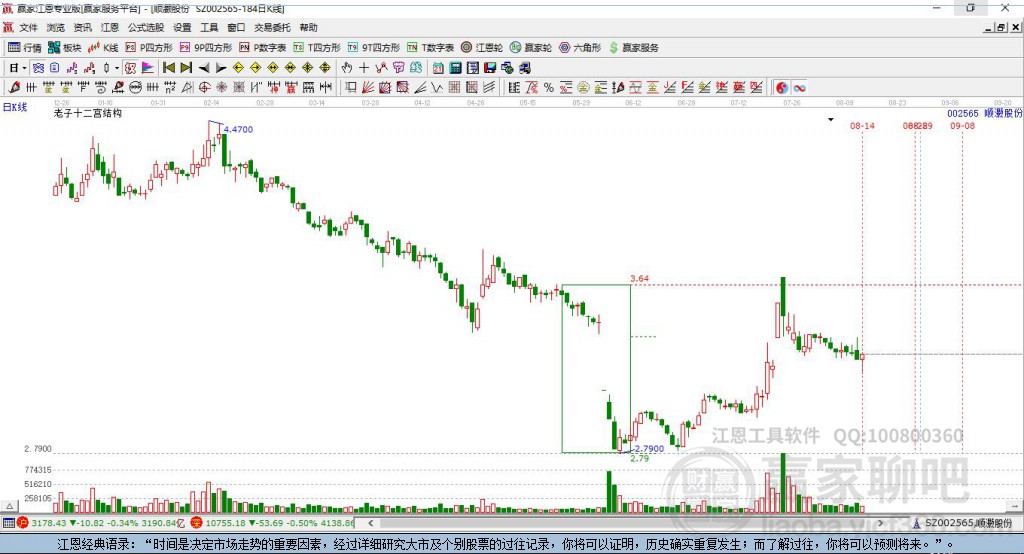This screenshot has width=1024, height=554.
Task: Open the 公式选股 menu
Action: [x=146, y=27]
